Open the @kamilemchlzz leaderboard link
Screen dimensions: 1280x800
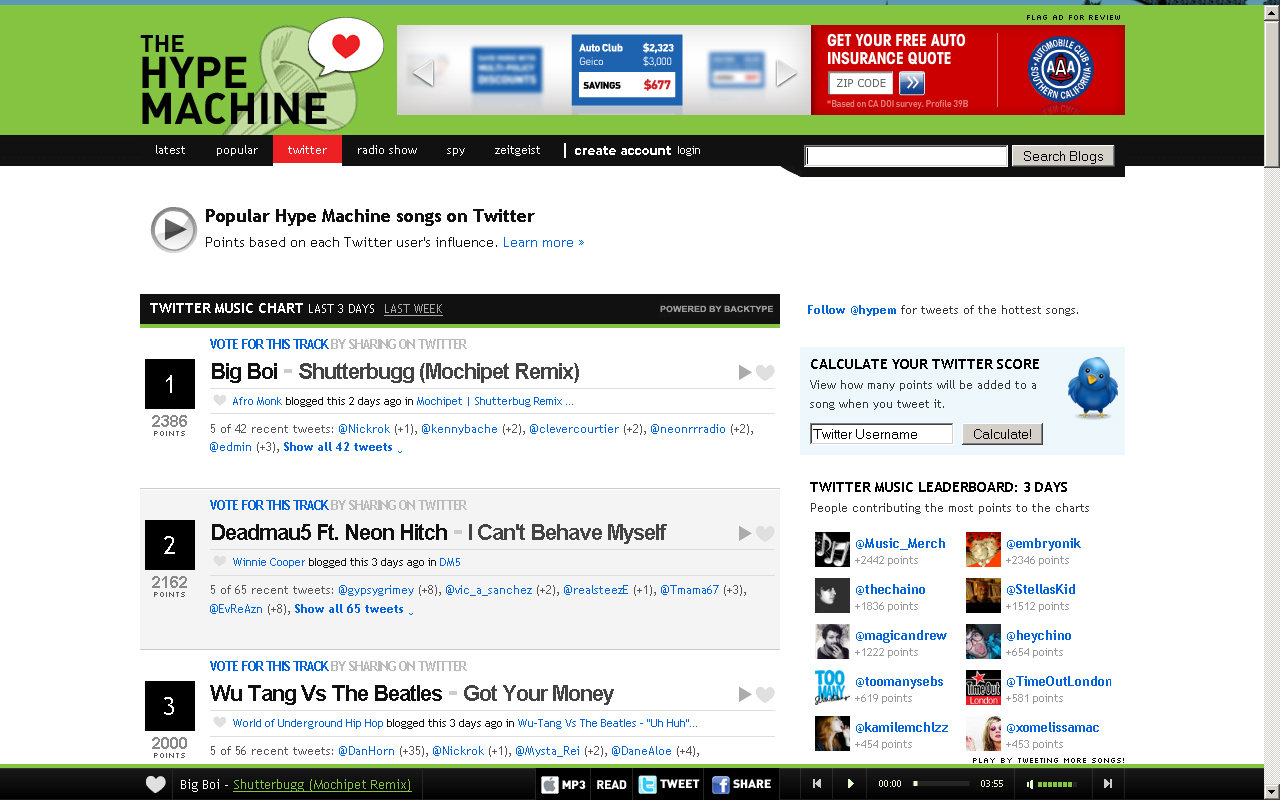tap(902, 727)
